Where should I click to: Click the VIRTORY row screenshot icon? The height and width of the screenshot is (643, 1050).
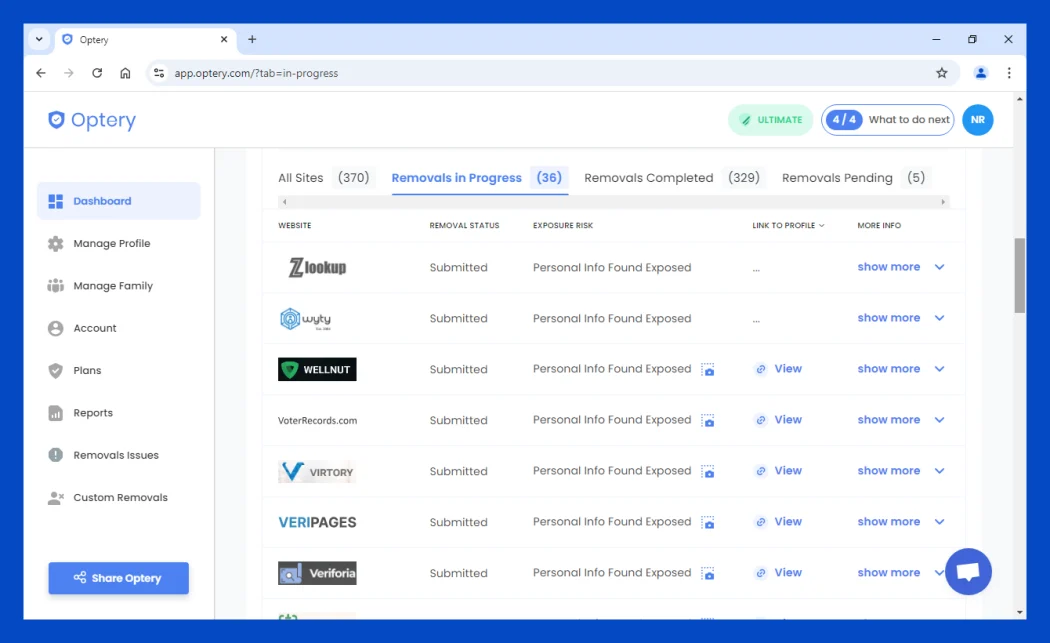pos(708,471)
